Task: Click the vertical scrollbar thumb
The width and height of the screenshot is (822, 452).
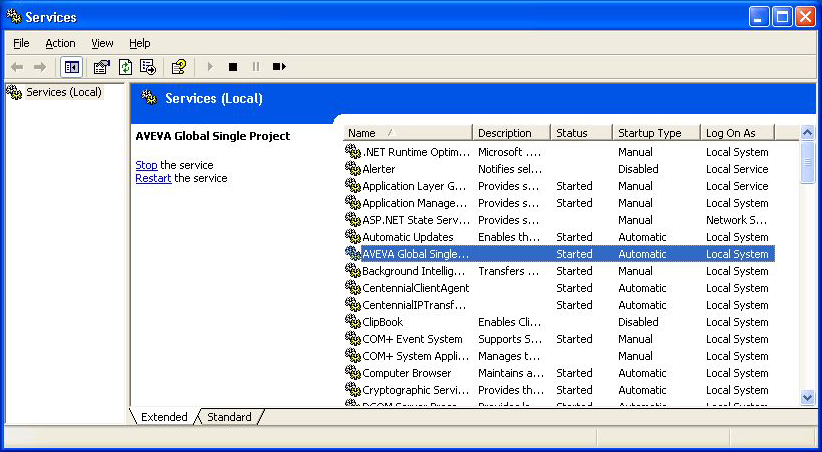Action: pyautogui.click(x=807, y=162)
